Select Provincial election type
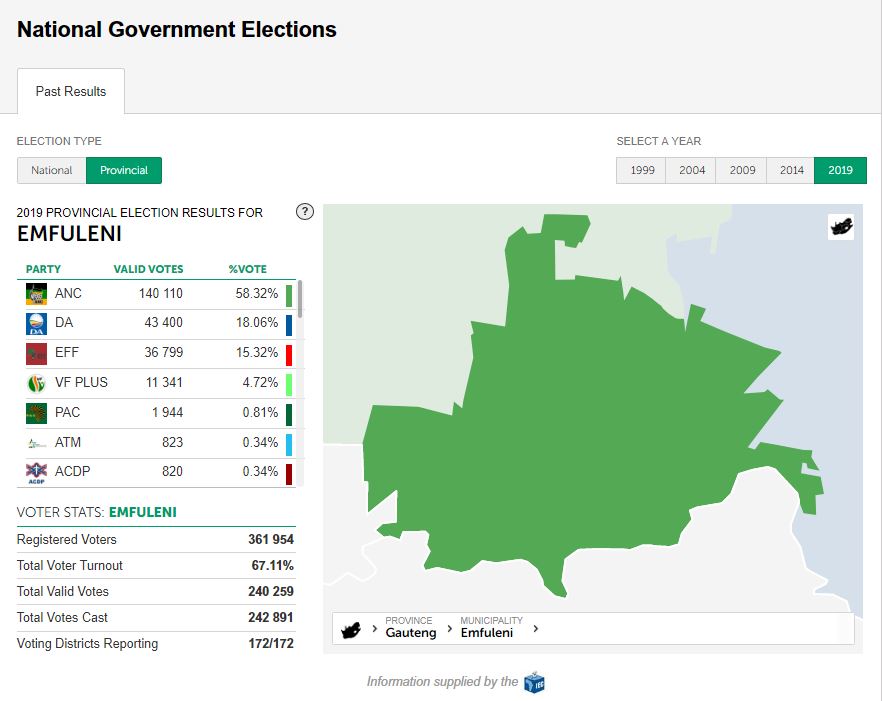This screenshot has height=701, width=882. point(124,171)
